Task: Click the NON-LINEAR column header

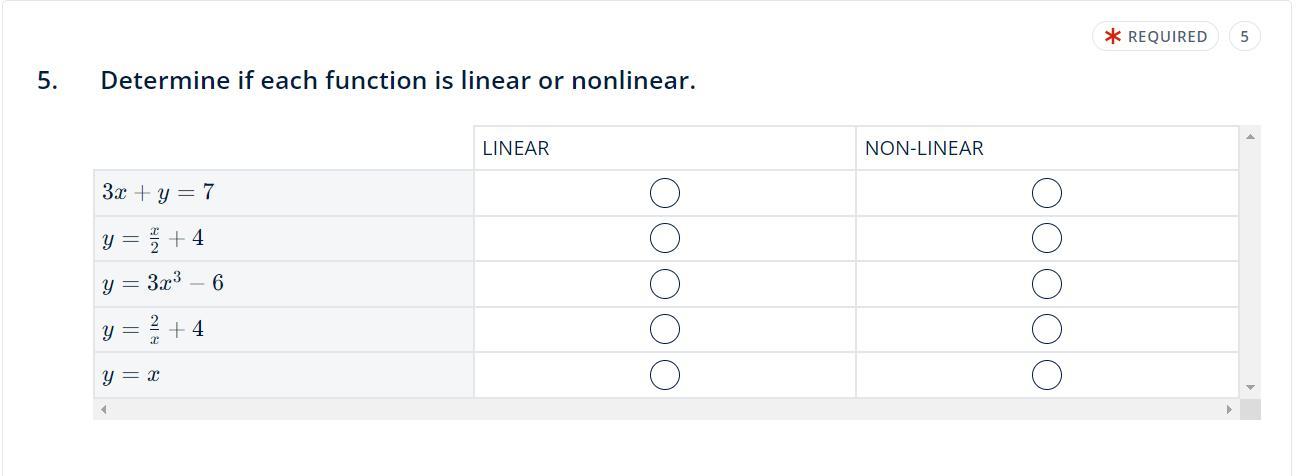Action: click(924, 148)
